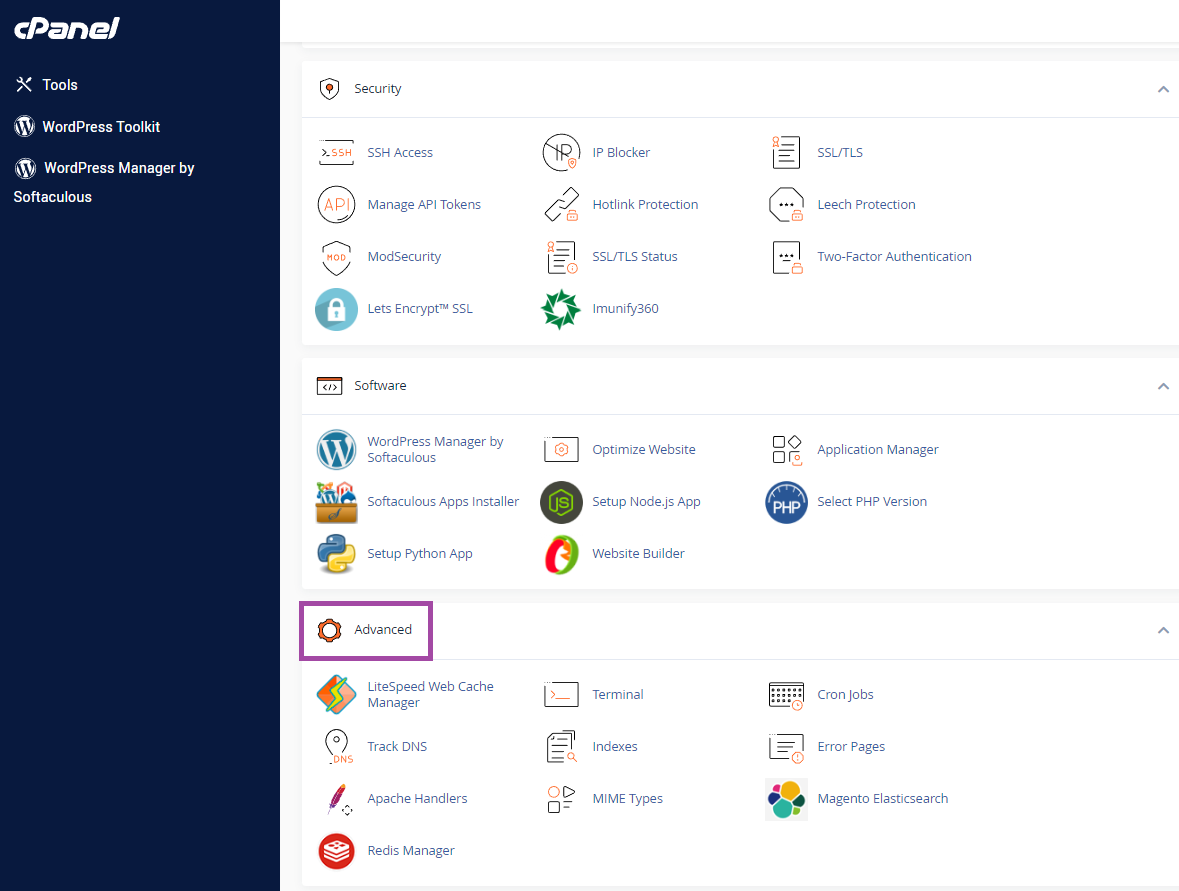Open Magento Elasticsearch text link

883,799
